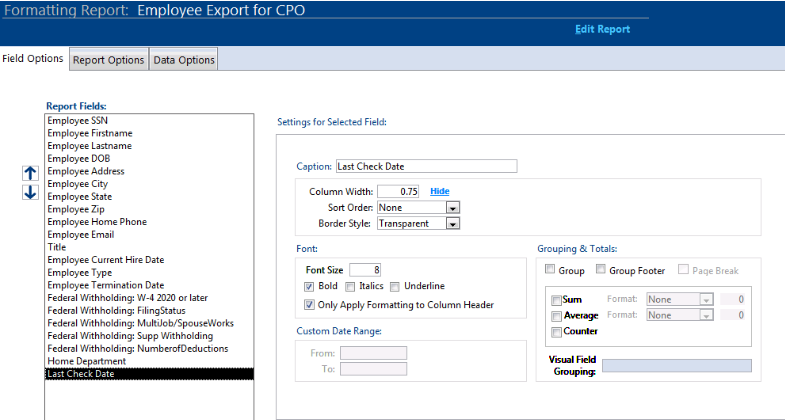Image resolution: width=785 pixels, height=420 pixels.
Task: Move selected field up with arrow icon
Action: point(30,173)
